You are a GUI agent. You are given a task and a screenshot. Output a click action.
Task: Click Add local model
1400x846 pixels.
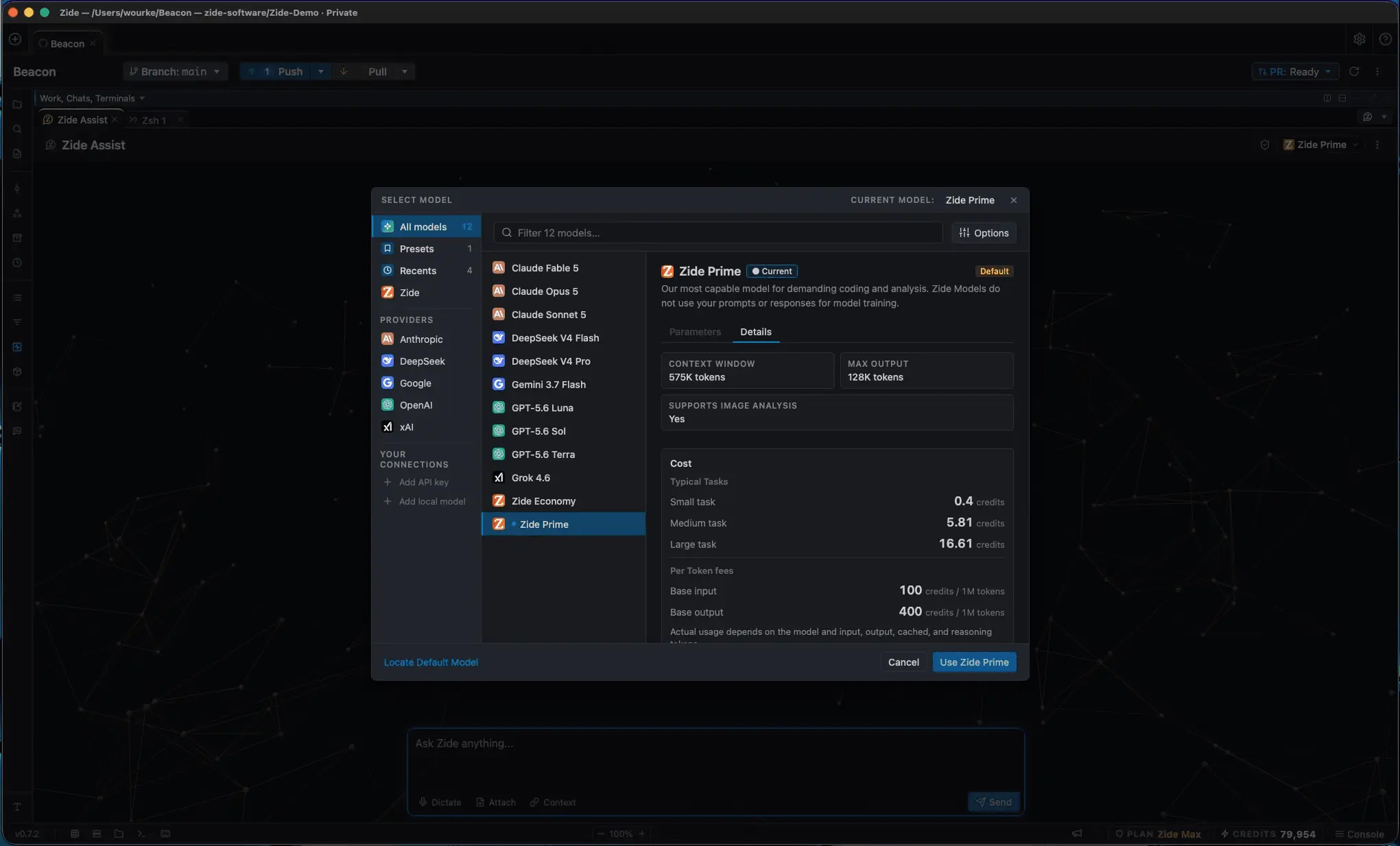(425, 502)
